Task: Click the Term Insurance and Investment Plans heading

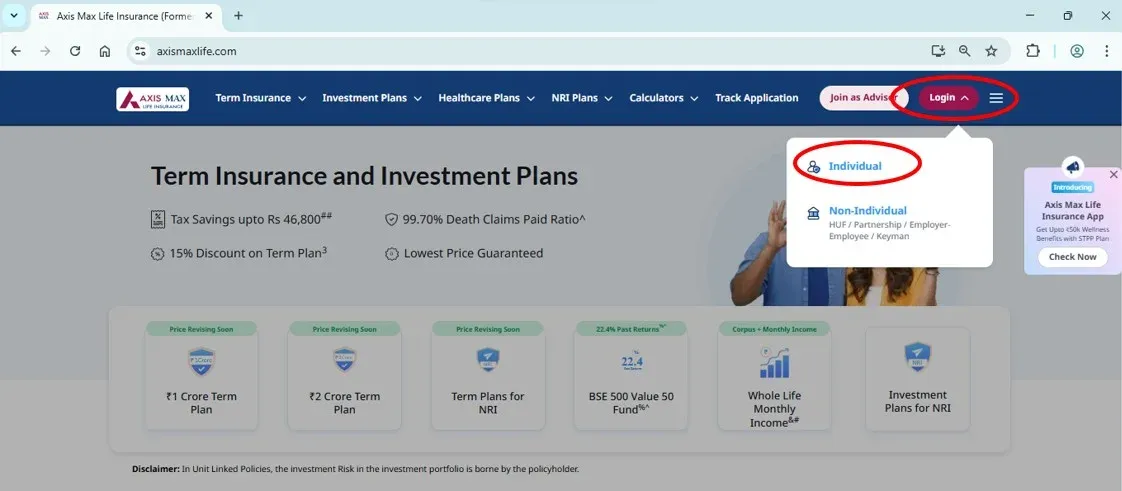Action: click(x=364, y=175)
